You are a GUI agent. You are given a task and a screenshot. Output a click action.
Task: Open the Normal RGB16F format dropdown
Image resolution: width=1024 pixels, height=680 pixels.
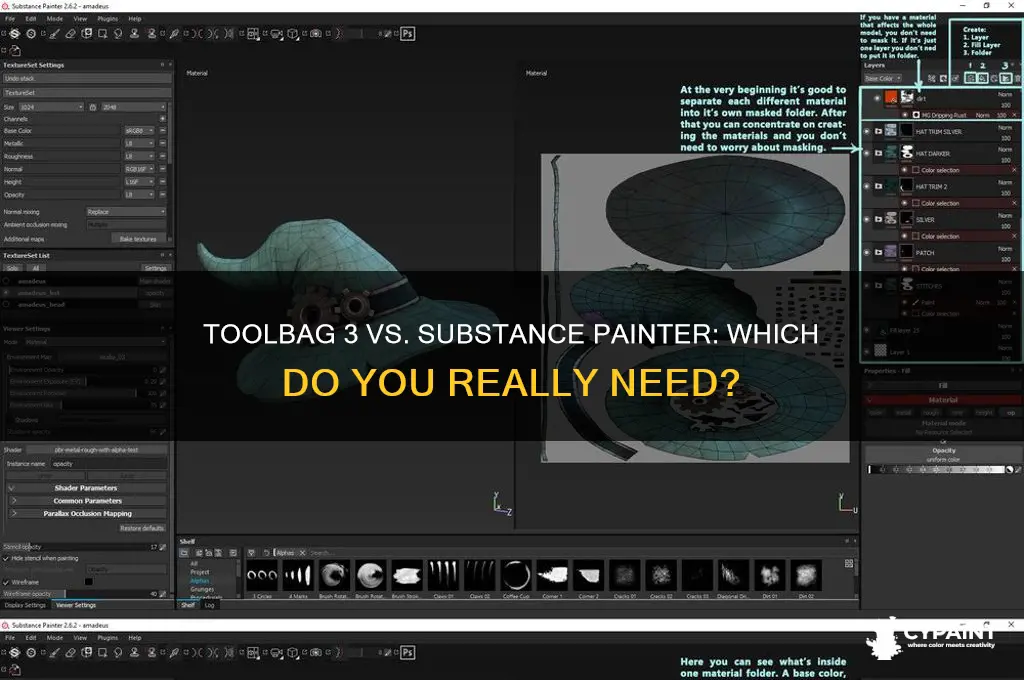pyautogui.click(x=139, y=169)
